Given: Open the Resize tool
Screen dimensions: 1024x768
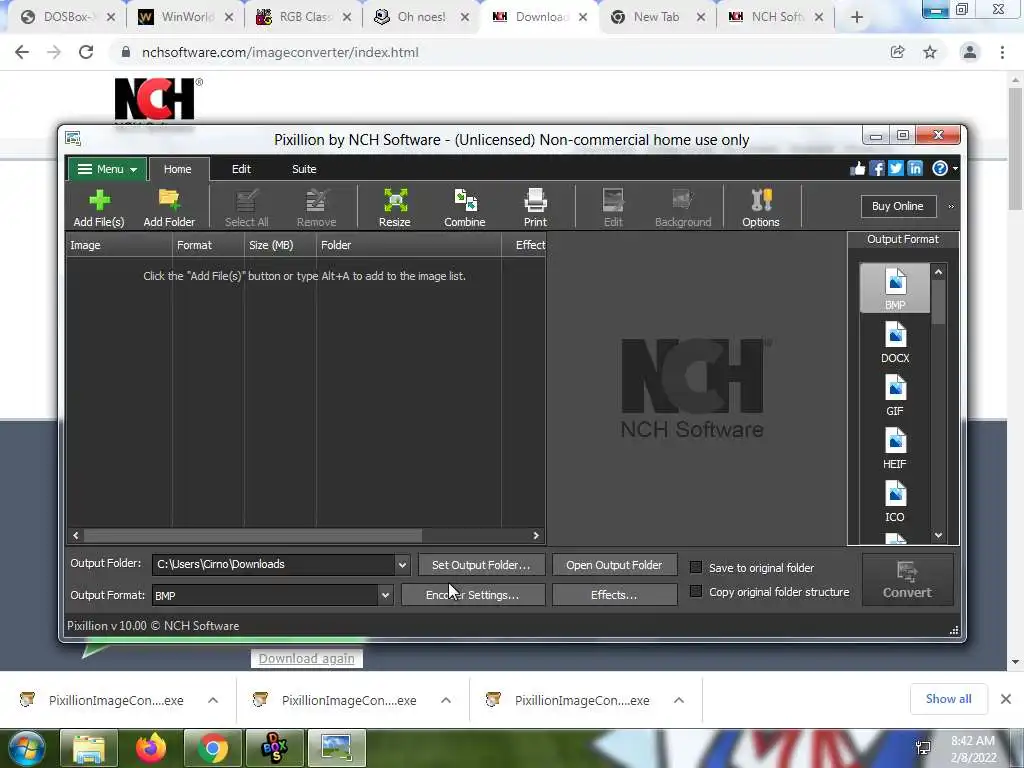Looking at the screenshot, I should point(394,208).
